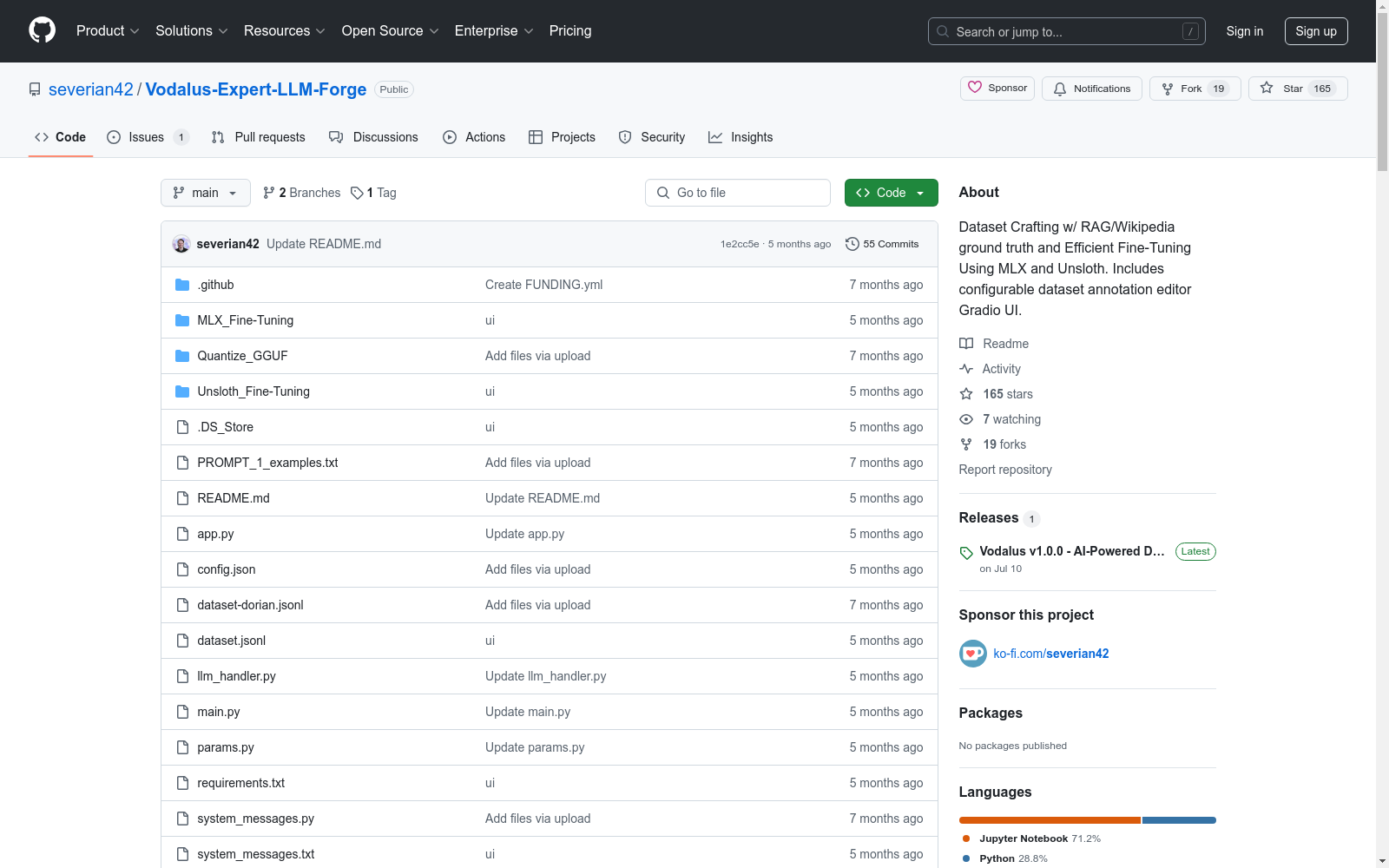Screen dimensions: 1389x868
Task: Click the fork icon beside 19 forks
Action: click(x=966, y=444)
